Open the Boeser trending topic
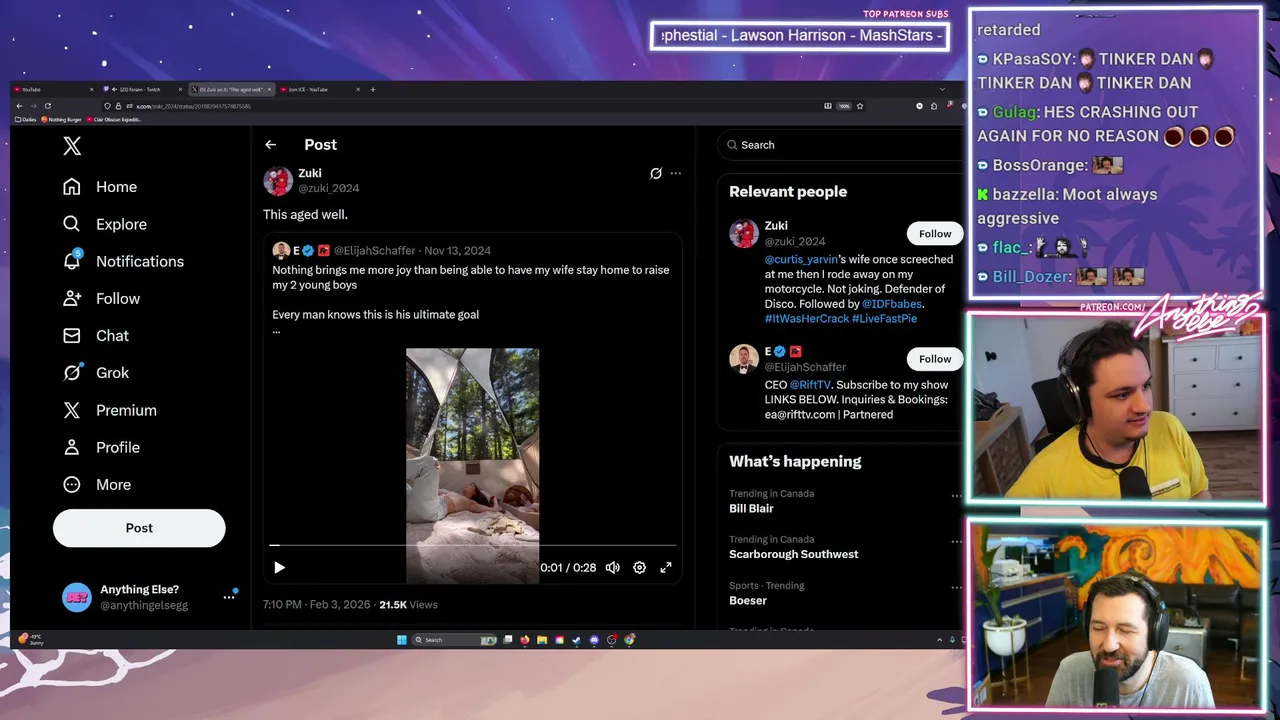The width and height of the screenshot is (1280, 720). click(x=748, y=600)
